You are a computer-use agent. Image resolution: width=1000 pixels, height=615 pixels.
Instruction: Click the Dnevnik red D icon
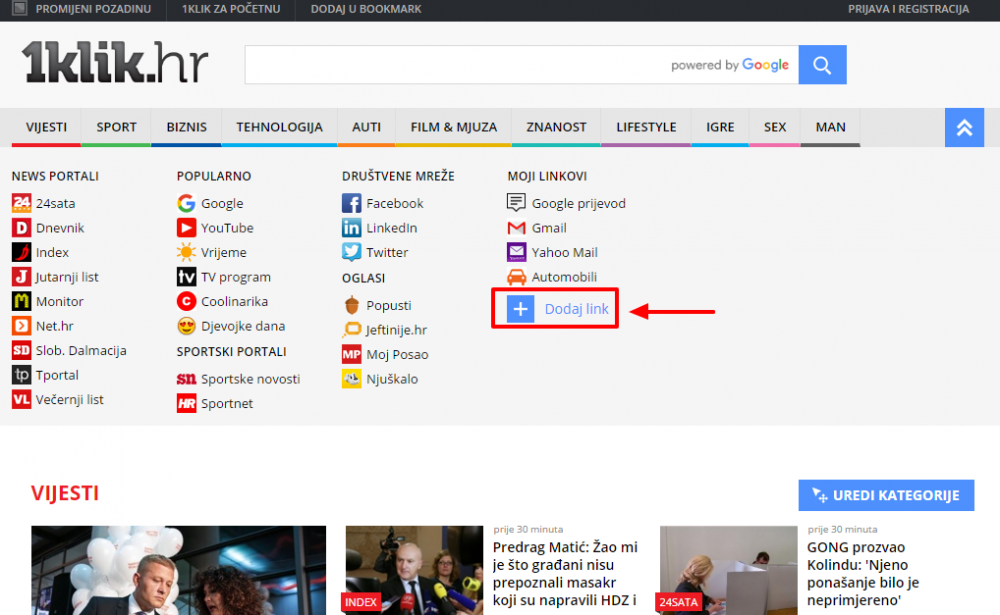(x=21, y=228)
